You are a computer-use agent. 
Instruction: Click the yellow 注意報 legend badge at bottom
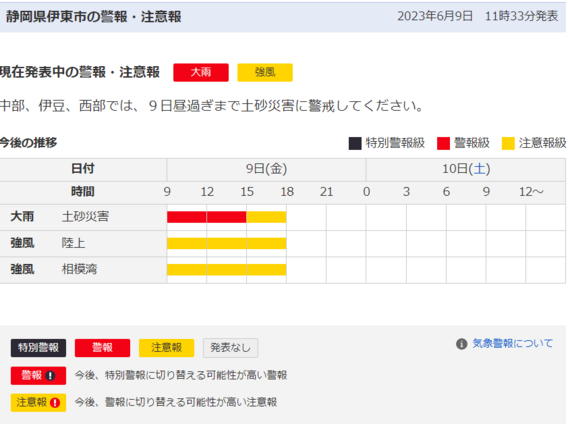[167, 348]
